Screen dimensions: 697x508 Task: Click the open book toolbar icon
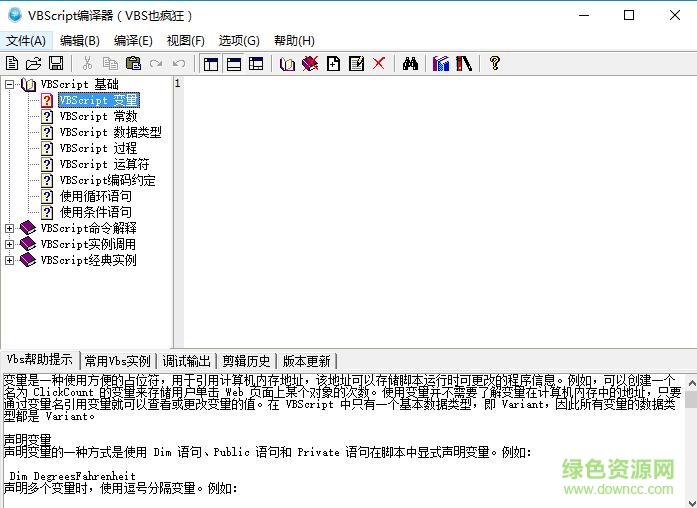point(287,64)
